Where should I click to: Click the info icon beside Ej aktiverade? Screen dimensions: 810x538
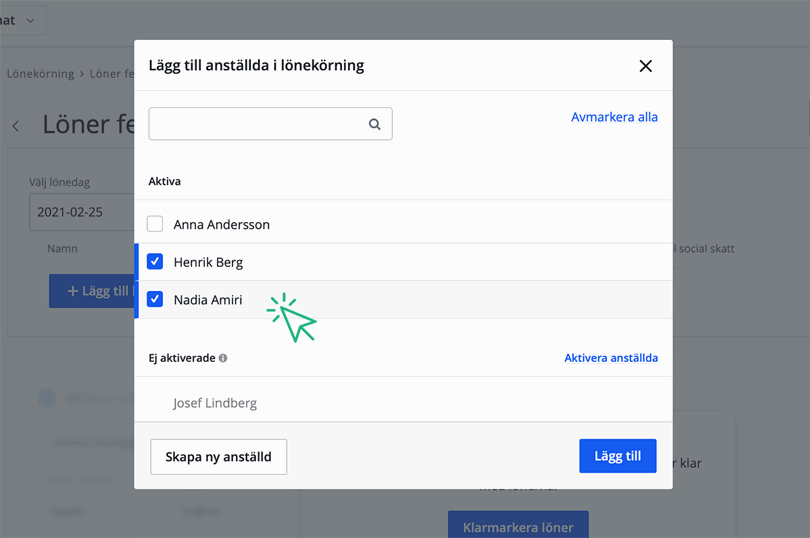tap(223, 358)
